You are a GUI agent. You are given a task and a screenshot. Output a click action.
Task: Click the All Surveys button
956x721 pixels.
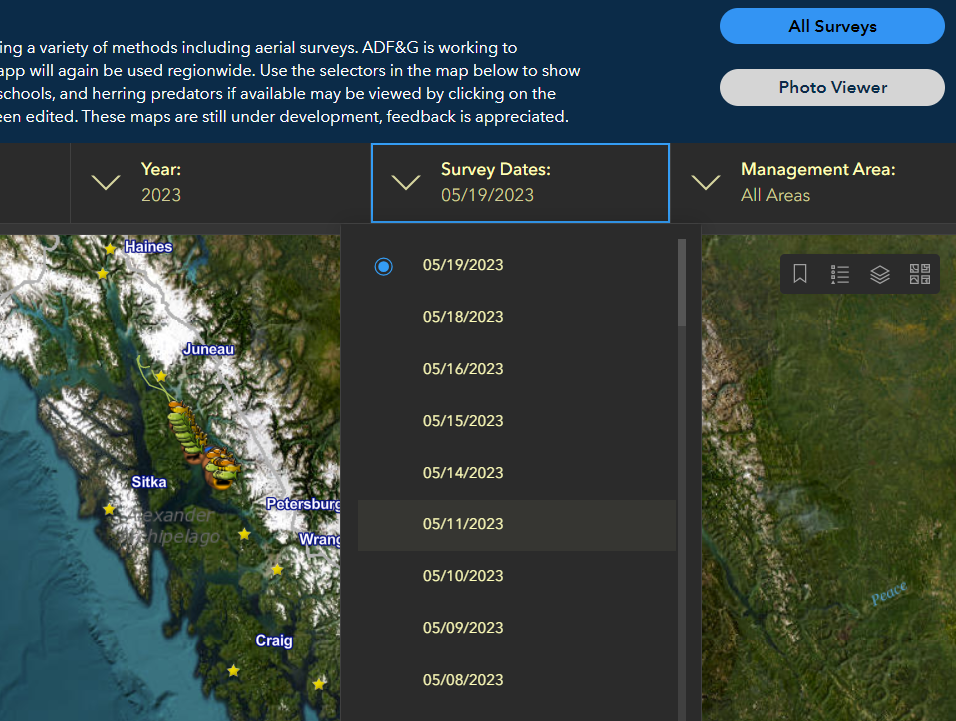coord(832,27)
